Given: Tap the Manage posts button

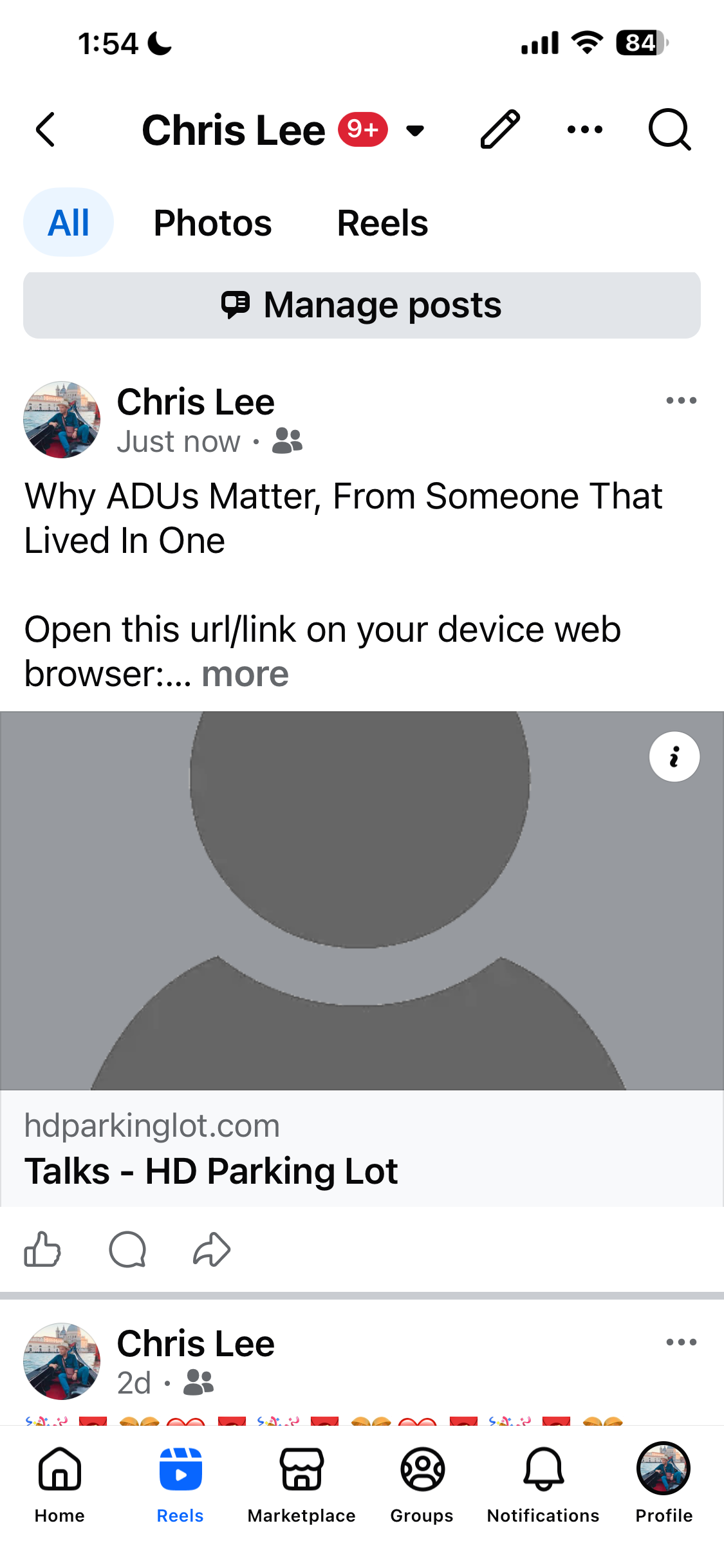Looking at the screenshot, I should click(362, 305).
